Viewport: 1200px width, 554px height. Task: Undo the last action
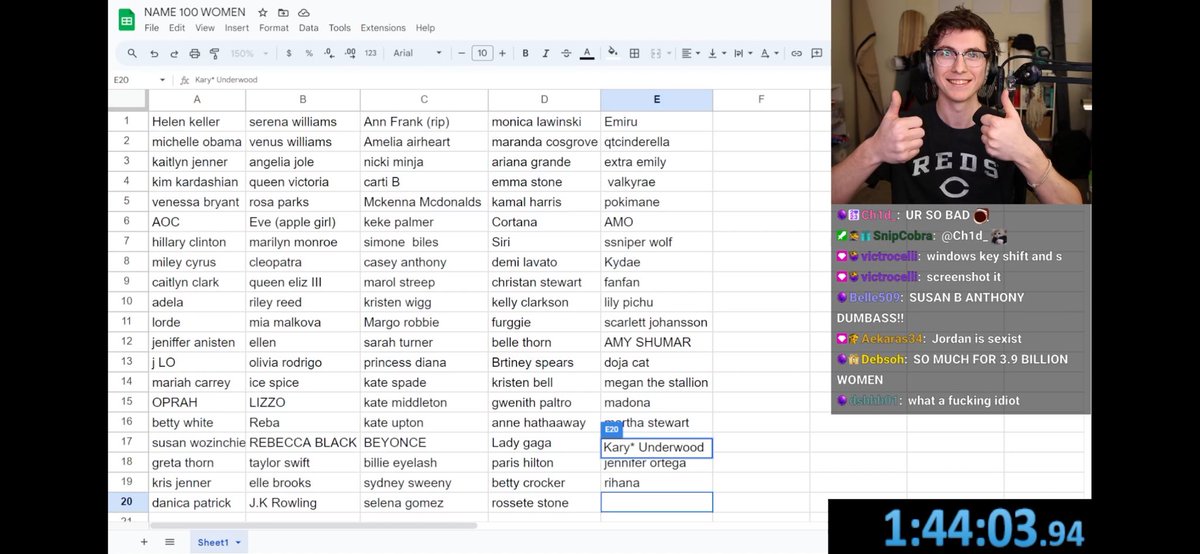coord(154,53)
